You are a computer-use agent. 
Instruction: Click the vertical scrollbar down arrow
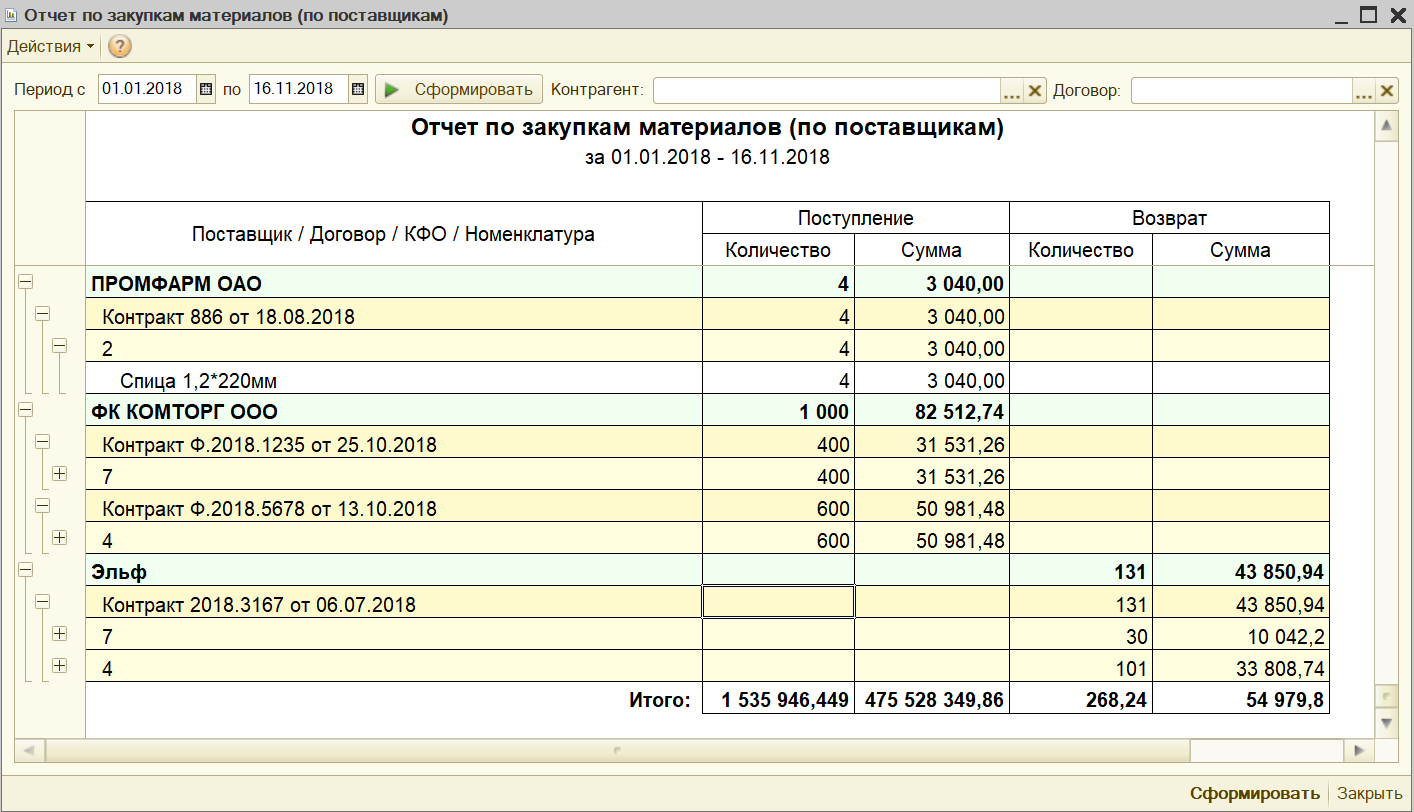[1386, 723]
